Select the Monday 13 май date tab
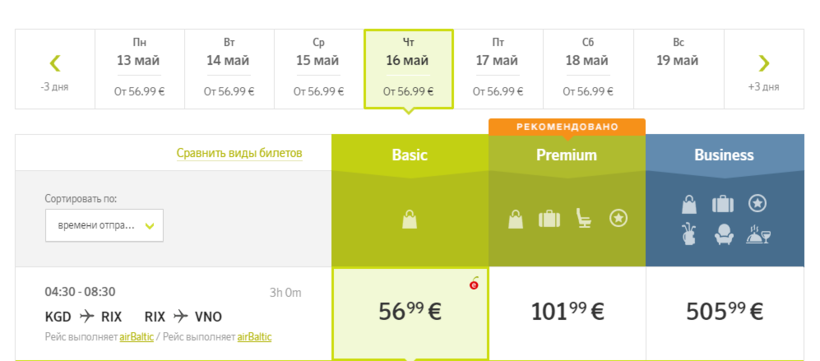This screenshot has height=361, width=820. coord(140,69)
